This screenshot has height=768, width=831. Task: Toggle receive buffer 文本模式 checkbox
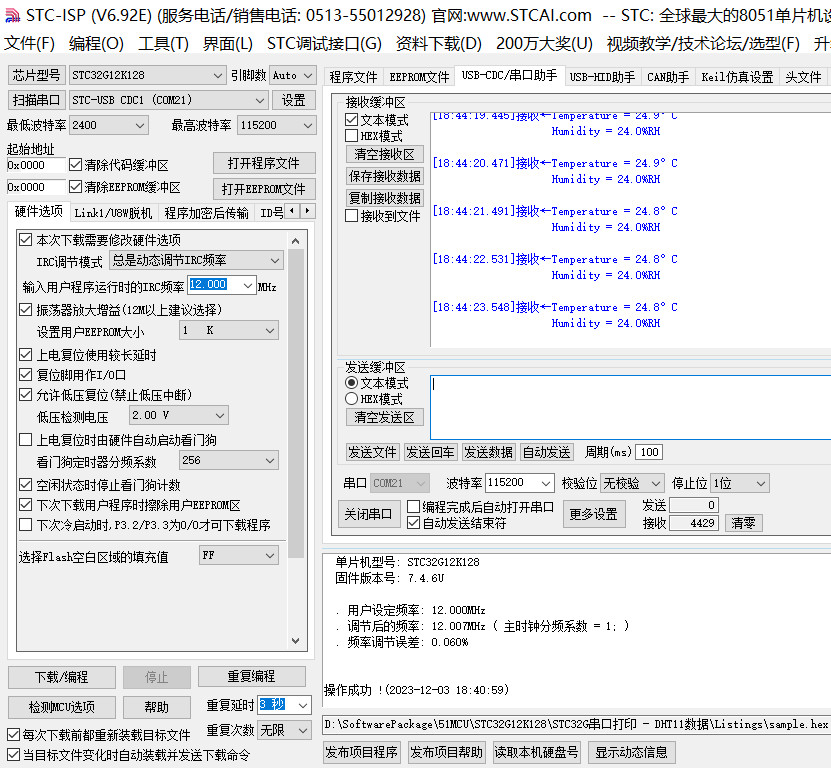351,120
